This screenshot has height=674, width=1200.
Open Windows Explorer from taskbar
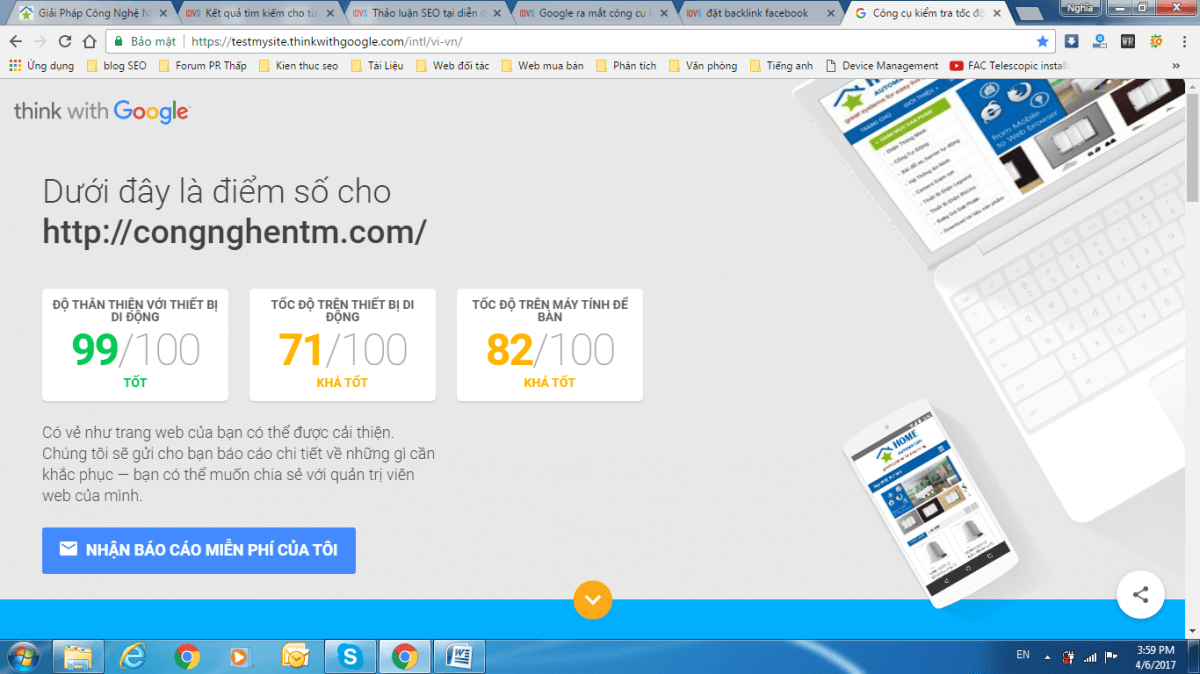pyautogui.click(x=78, y=656)
